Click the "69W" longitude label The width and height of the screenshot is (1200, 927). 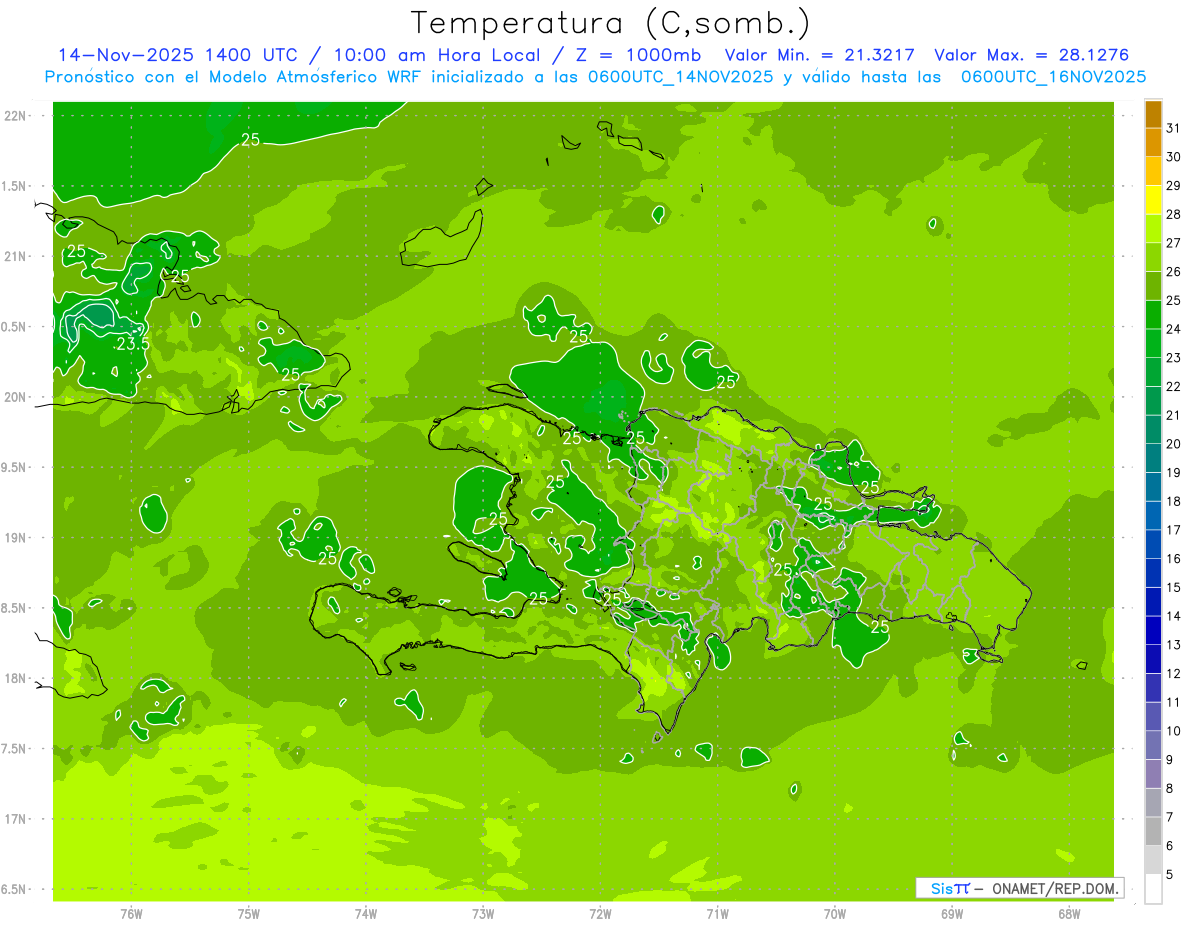point(952,914)
